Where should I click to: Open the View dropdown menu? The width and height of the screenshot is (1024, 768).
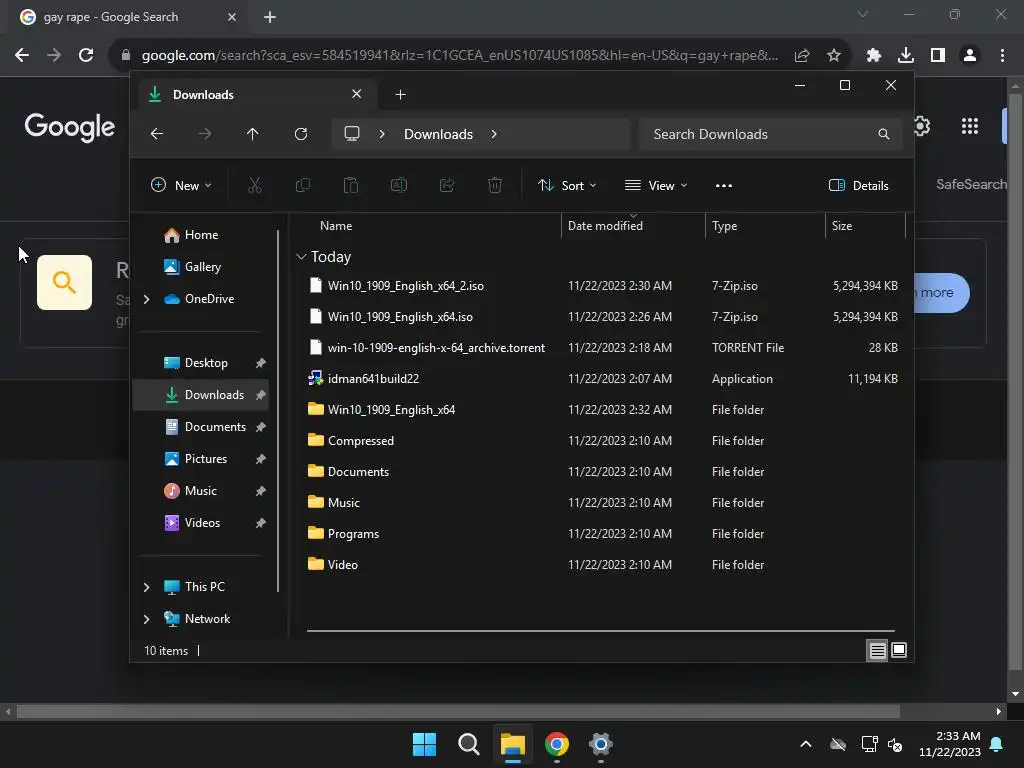coord(656,185)
